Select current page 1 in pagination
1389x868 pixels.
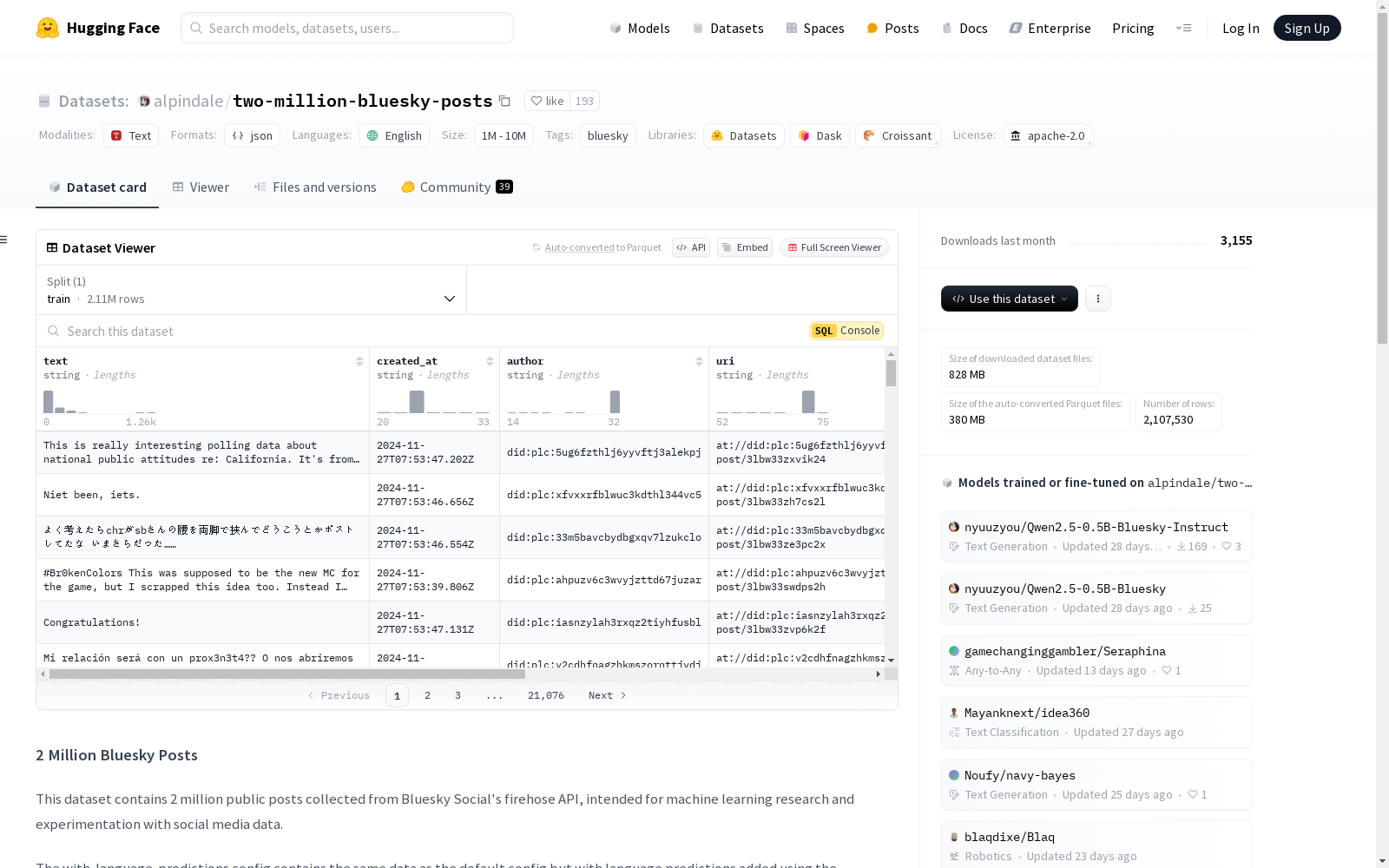coord(397,695)
